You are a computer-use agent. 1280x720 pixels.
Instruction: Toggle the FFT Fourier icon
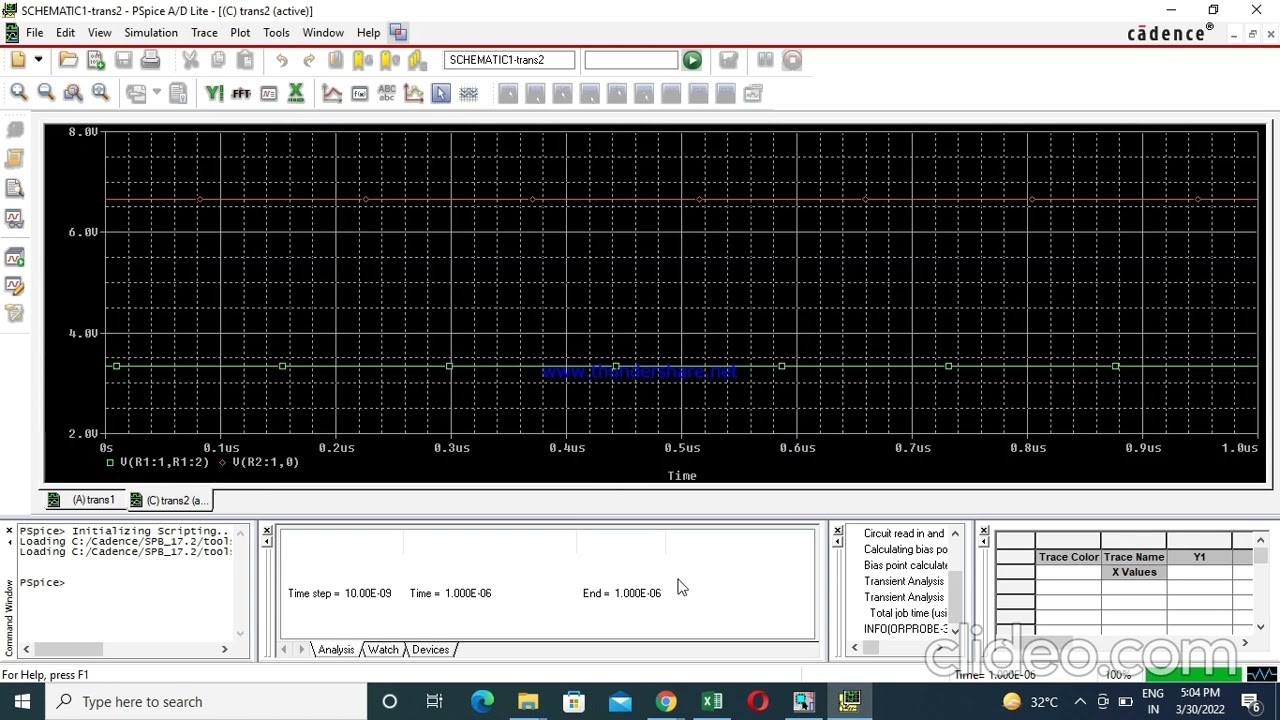point(241,93)
